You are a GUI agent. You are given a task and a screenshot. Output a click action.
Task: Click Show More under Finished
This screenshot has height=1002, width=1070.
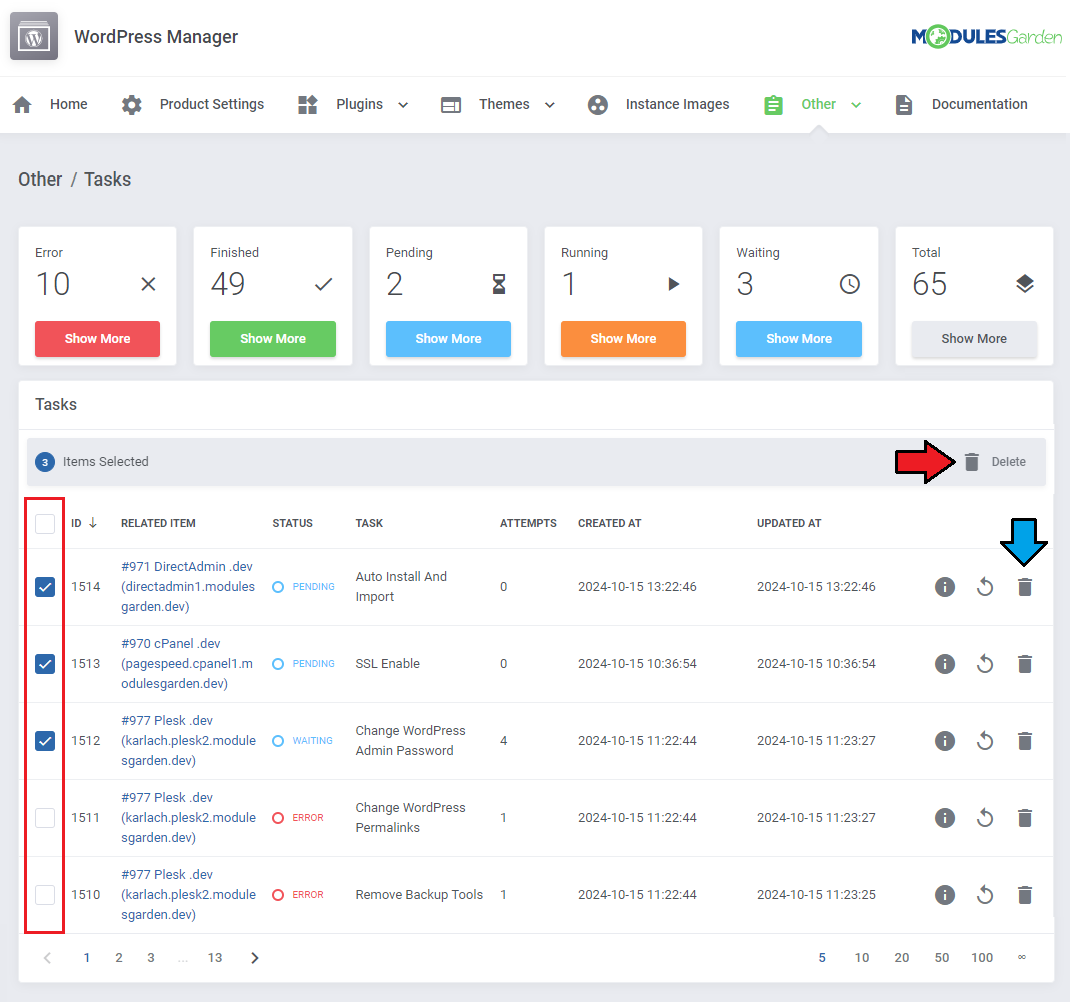click(x=273, y=339)
